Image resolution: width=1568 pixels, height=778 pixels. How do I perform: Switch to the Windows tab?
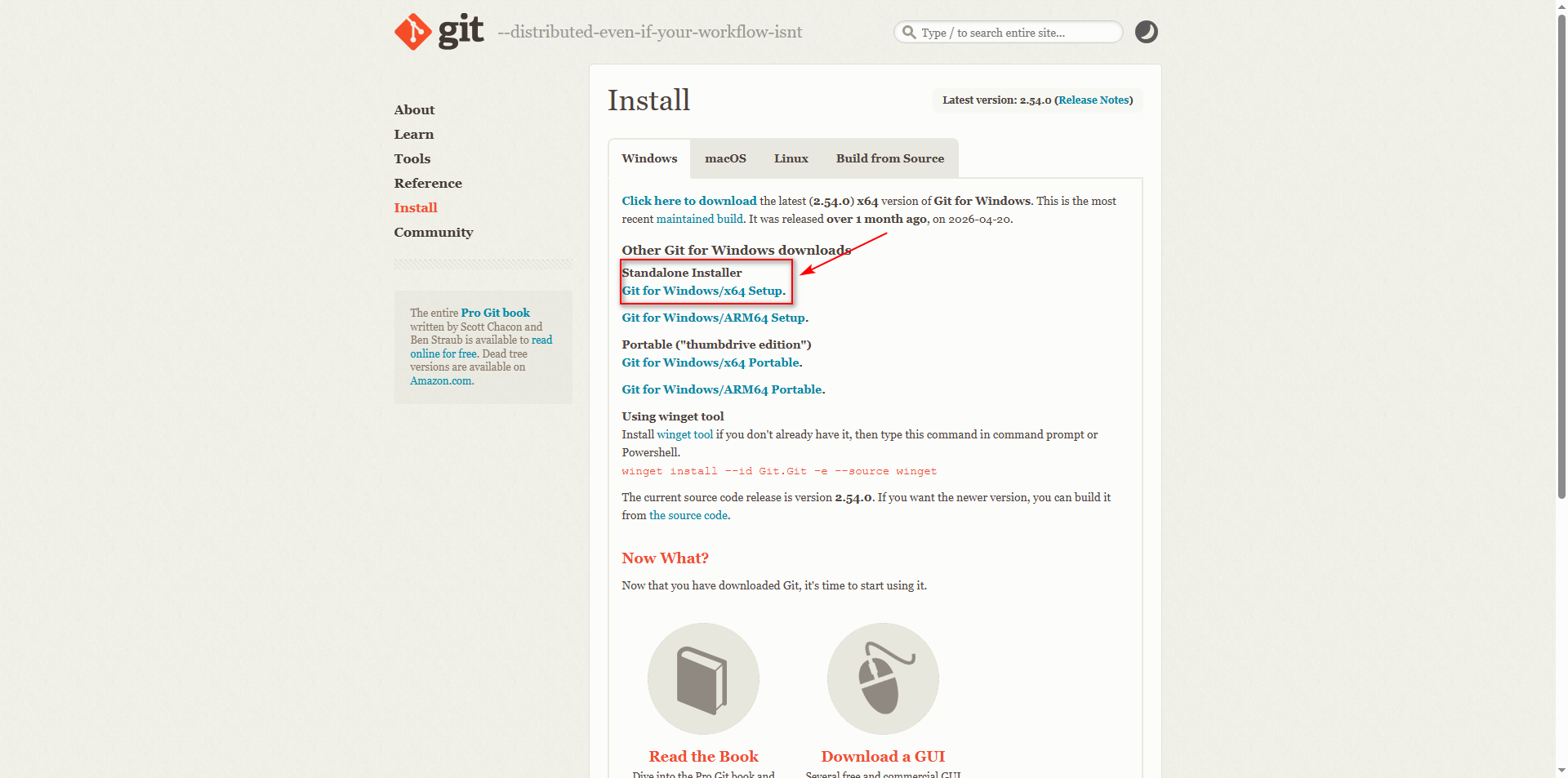(649, 158)
